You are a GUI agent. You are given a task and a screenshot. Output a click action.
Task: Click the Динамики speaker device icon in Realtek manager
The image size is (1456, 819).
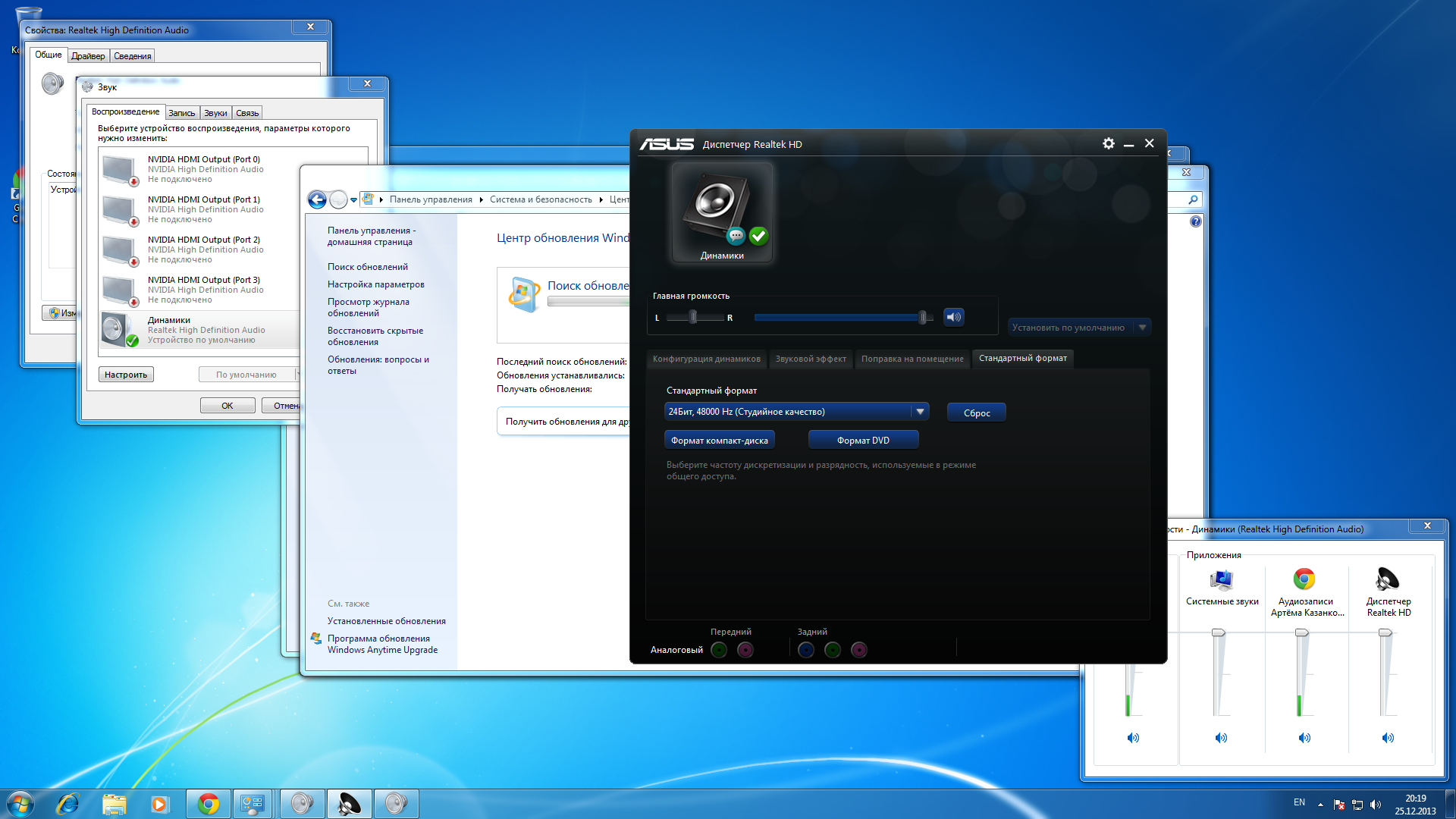(x=722, y=212)
